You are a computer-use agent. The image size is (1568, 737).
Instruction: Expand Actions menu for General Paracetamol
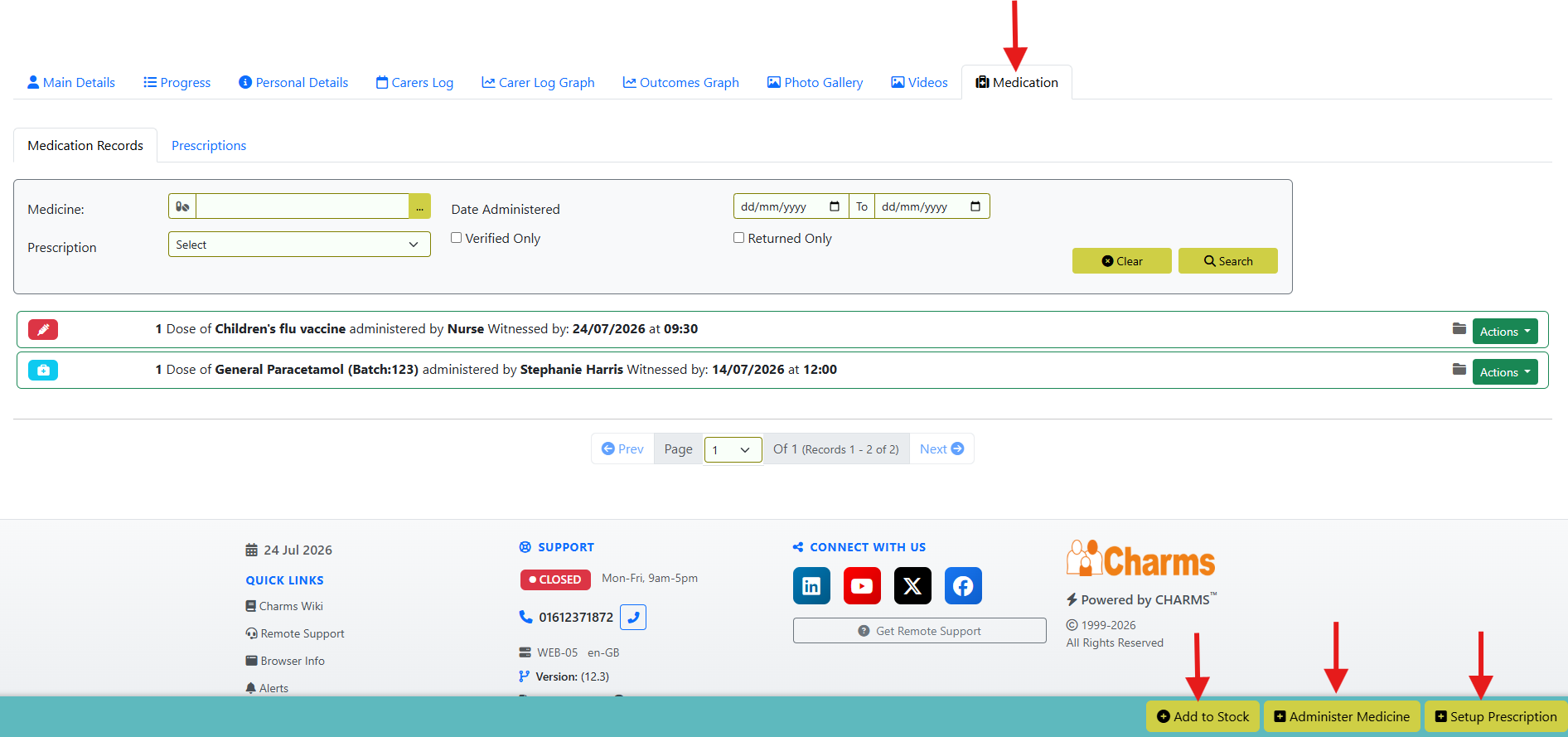pyautogui.click(x=1505, y=372)
